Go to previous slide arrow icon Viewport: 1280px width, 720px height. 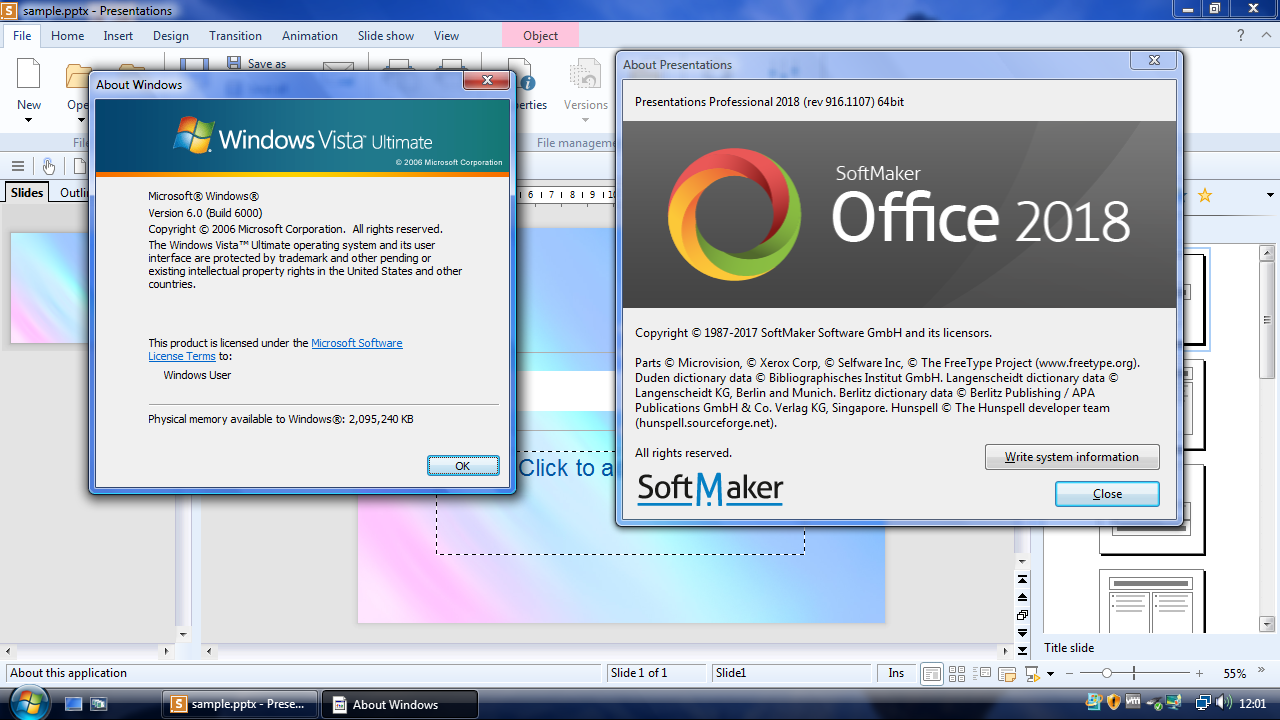click(x=1022, y=597)
